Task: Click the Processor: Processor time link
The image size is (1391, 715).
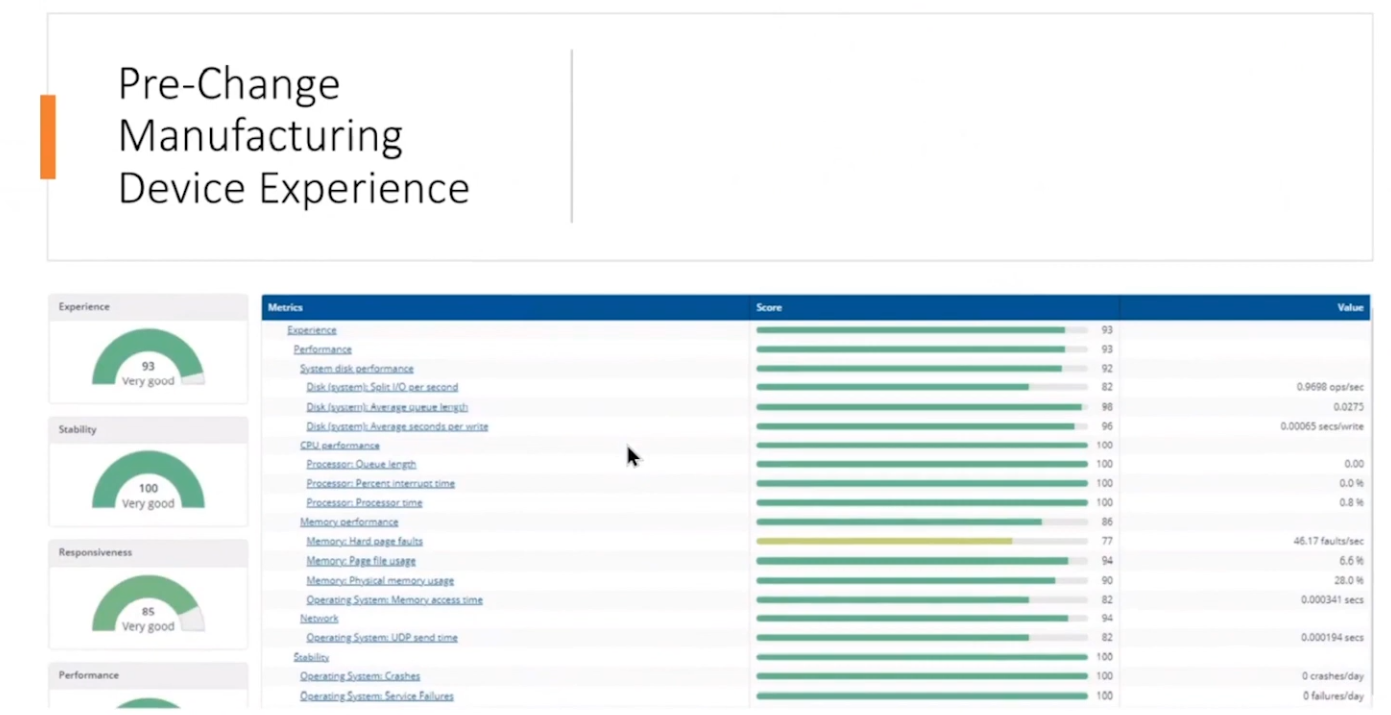Action: point(364,502)
